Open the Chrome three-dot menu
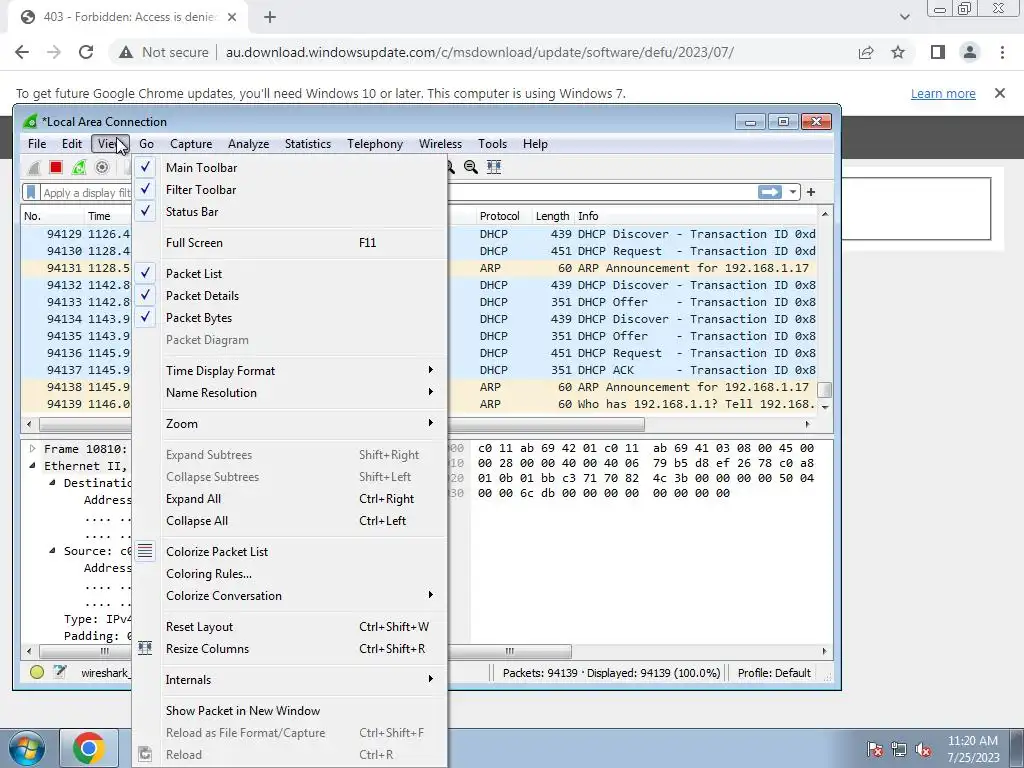The height and width of the screenshot is (768, 1024). [x=1002, y=52]
